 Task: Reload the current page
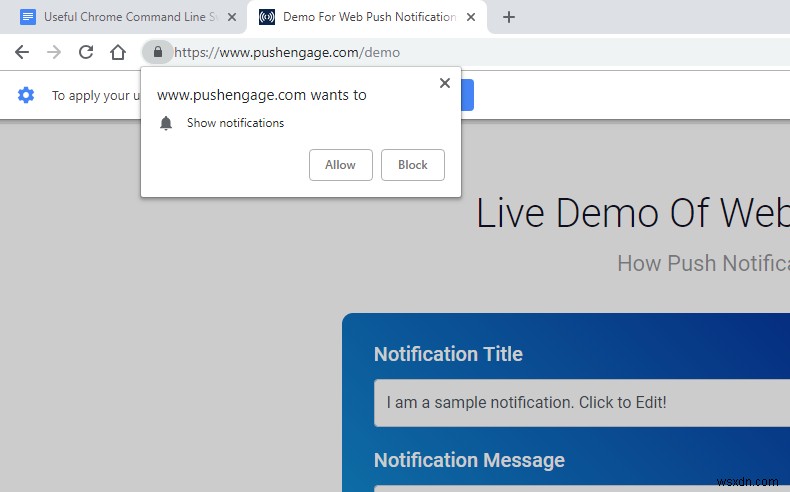click(x=86, y=52)
